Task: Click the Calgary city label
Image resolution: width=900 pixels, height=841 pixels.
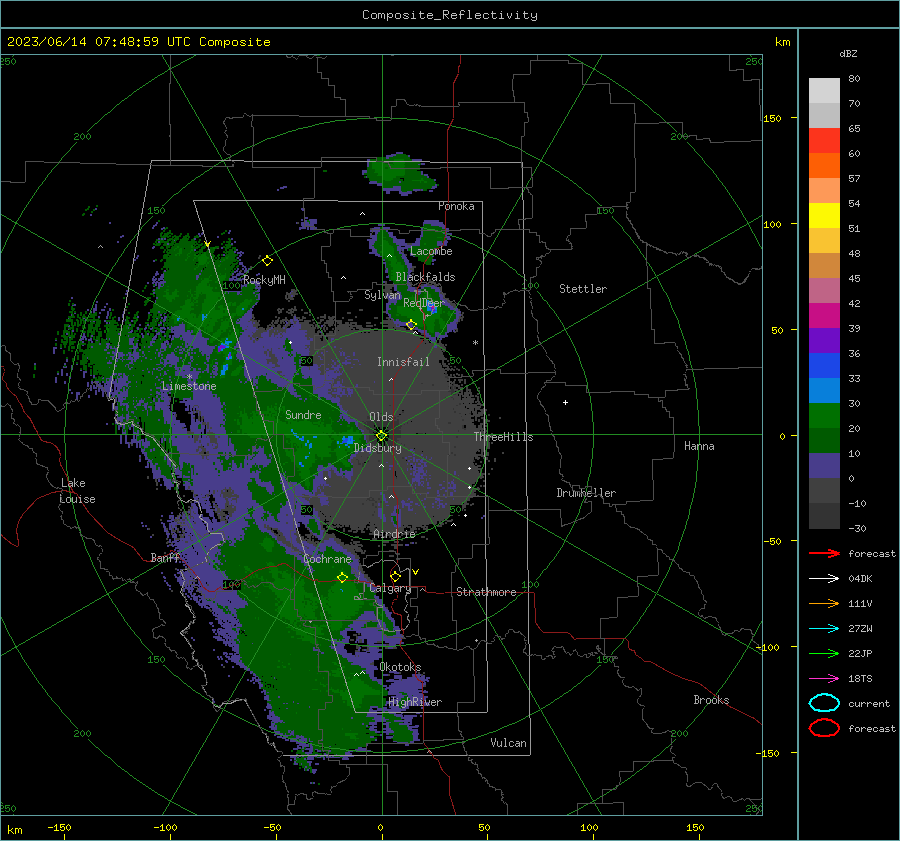Action: (x=390, y=588)
